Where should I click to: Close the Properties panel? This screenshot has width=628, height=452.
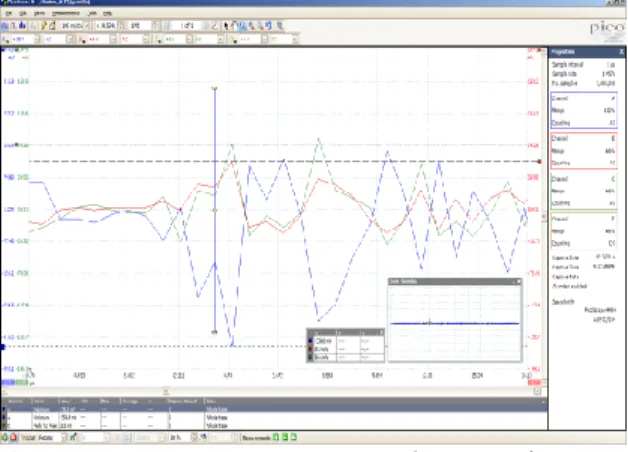(621, 52)
